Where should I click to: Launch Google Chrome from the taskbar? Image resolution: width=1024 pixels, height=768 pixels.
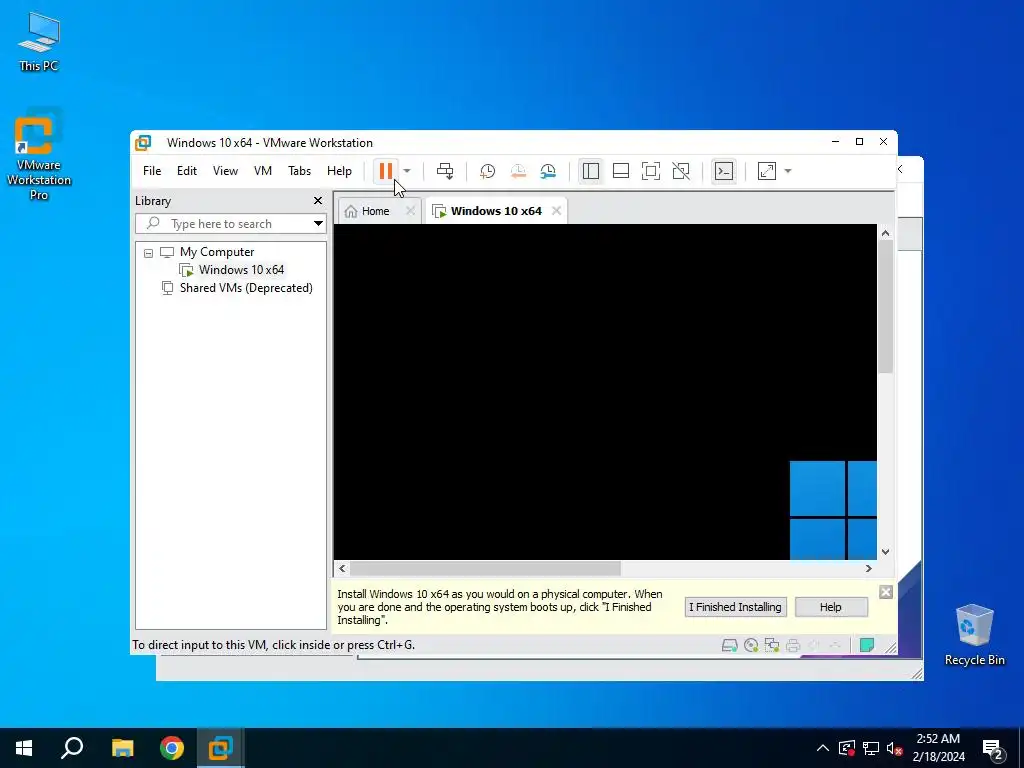click(x=172, y=748)
